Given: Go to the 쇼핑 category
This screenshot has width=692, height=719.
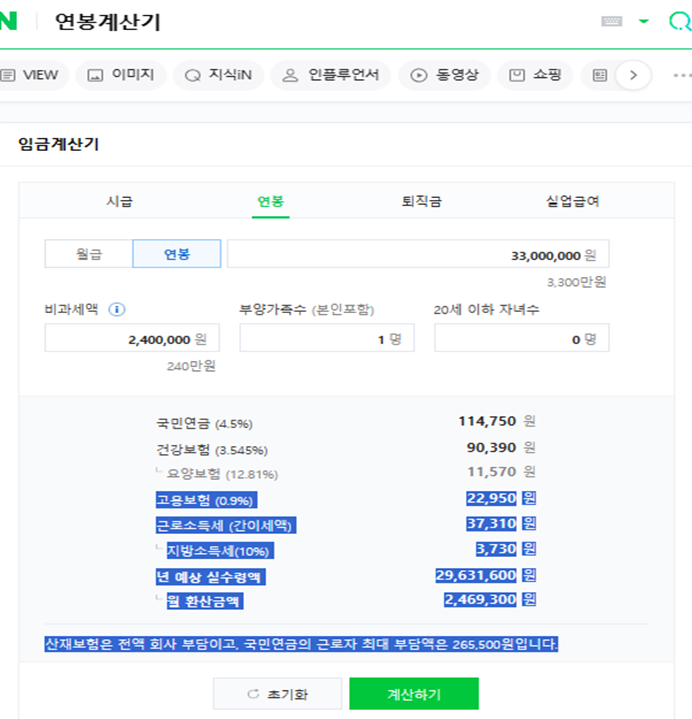Looking at the screenshot, I should (535, 75).
